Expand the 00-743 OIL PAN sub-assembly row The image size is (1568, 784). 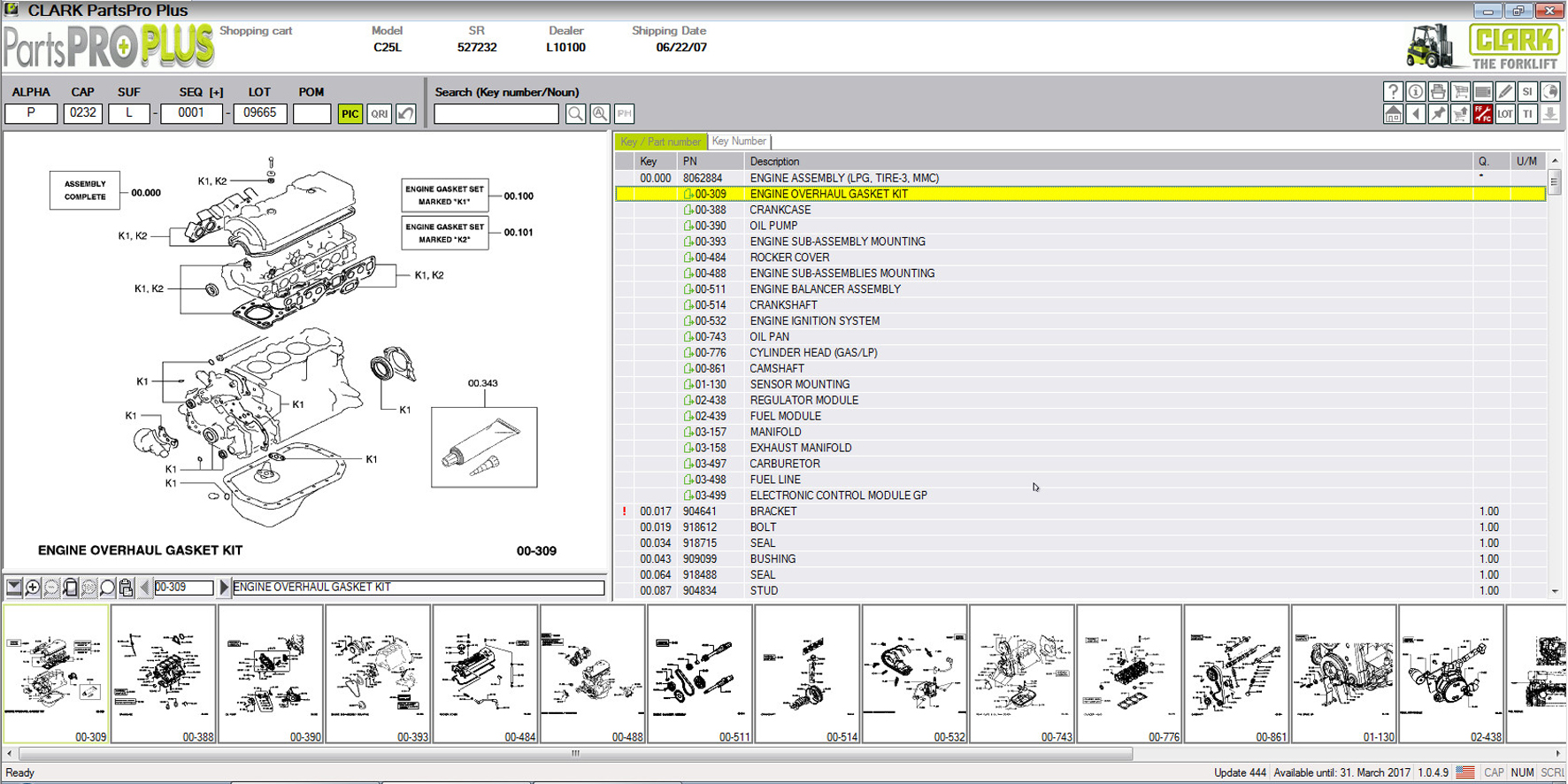[x=688, y=337]
